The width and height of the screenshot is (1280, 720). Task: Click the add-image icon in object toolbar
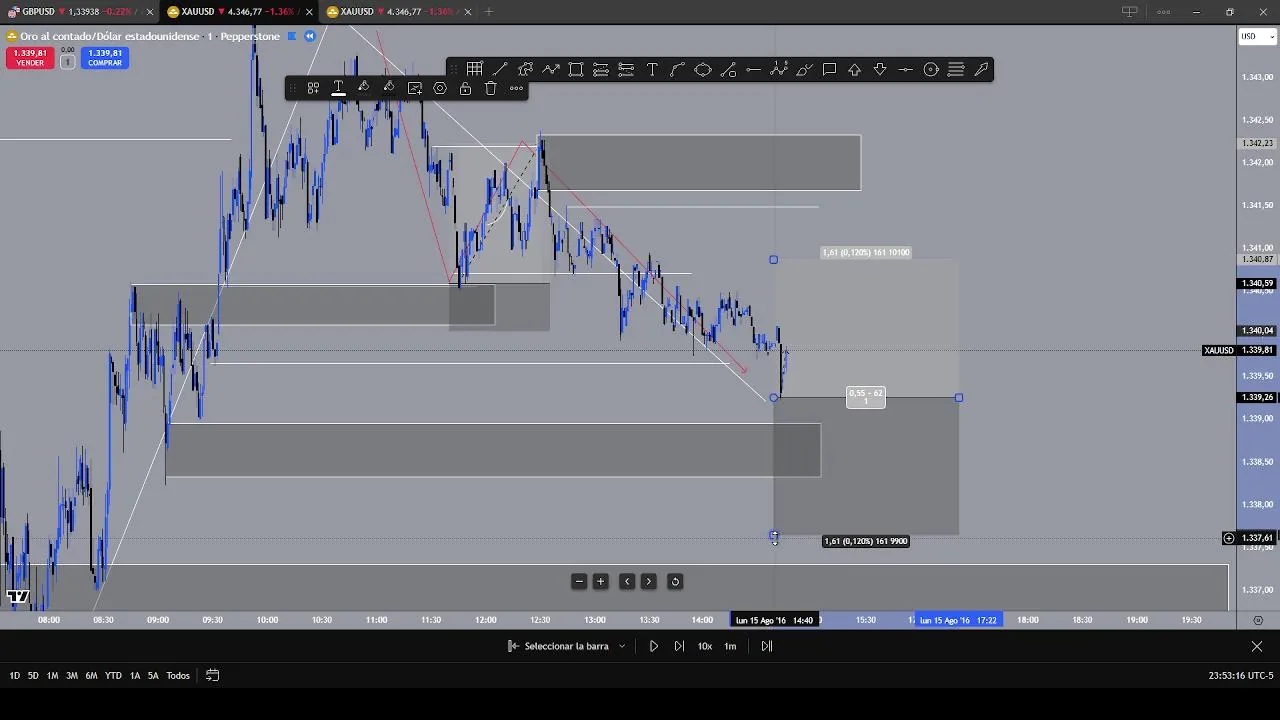[x=415, y=88]
